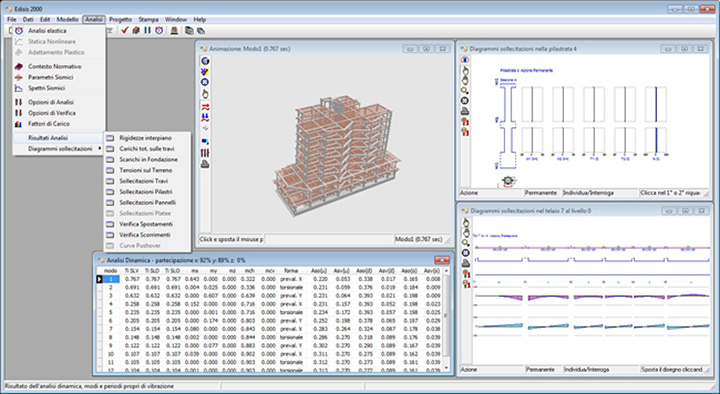This screenshot has width=720, height=394.
Task: Expand the Diagrammi sollecitazioni submenu
Action: pyautogui.click(x=59, y=148)
